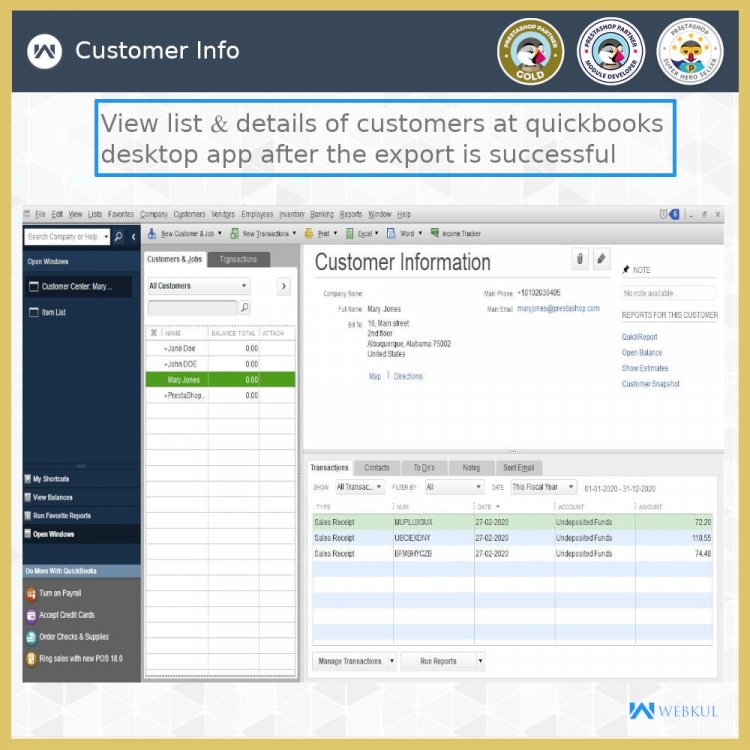This screenshot has width=750, height=750.
Task: Click the New Customer & Job icon
Action: (x=152, y=233)
